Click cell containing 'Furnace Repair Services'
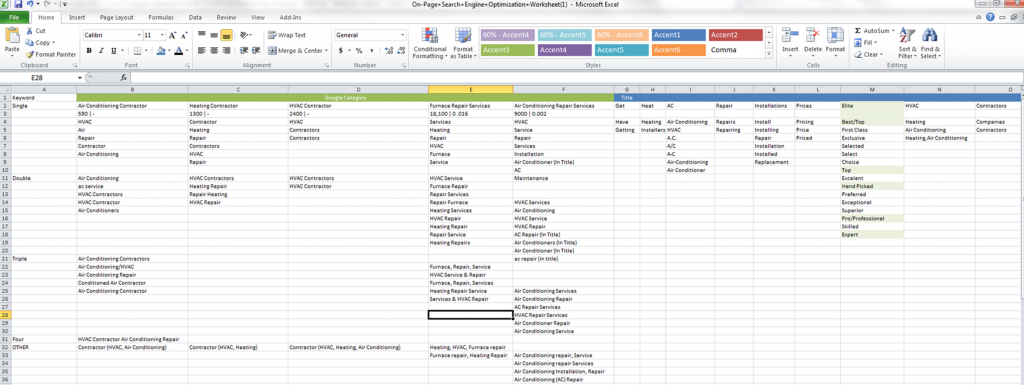The height and width of the screenshot is (385, 1024). [x=470, y=105]
